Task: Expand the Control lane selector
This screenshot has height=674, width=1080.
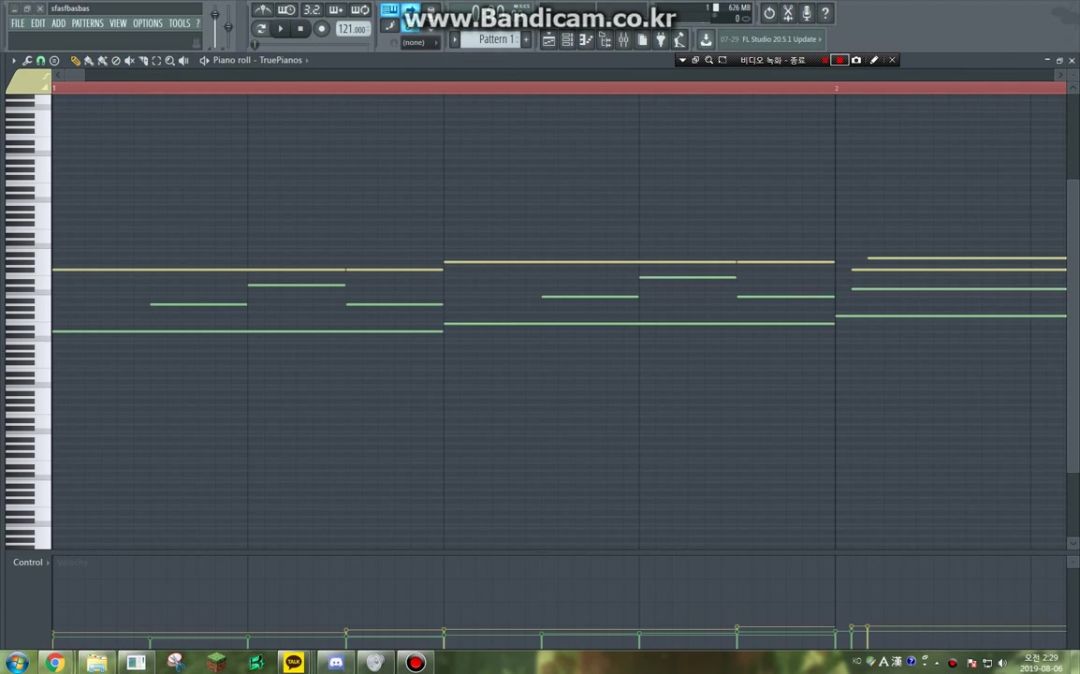Action: point(29,562)
